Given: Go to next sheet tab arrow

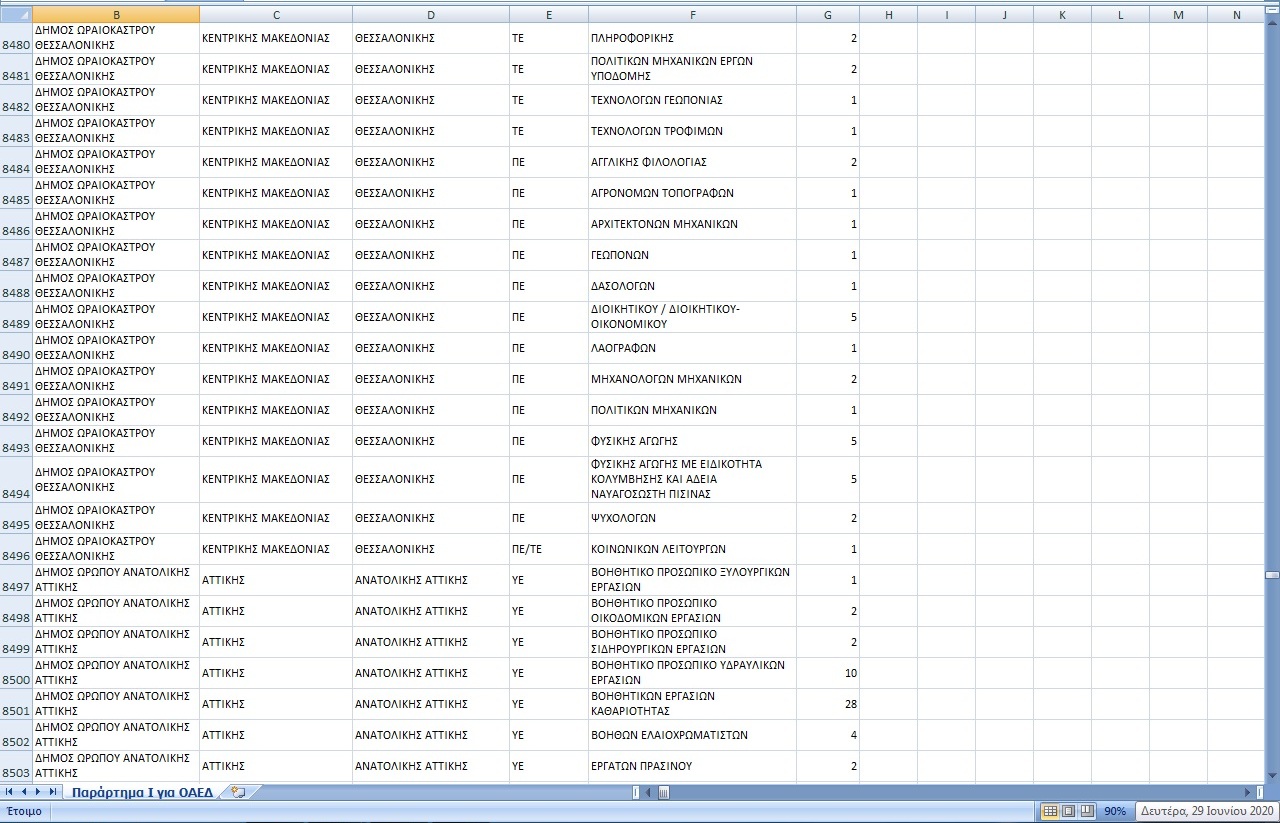Looking at the screenshot, I should coord(38,792).
